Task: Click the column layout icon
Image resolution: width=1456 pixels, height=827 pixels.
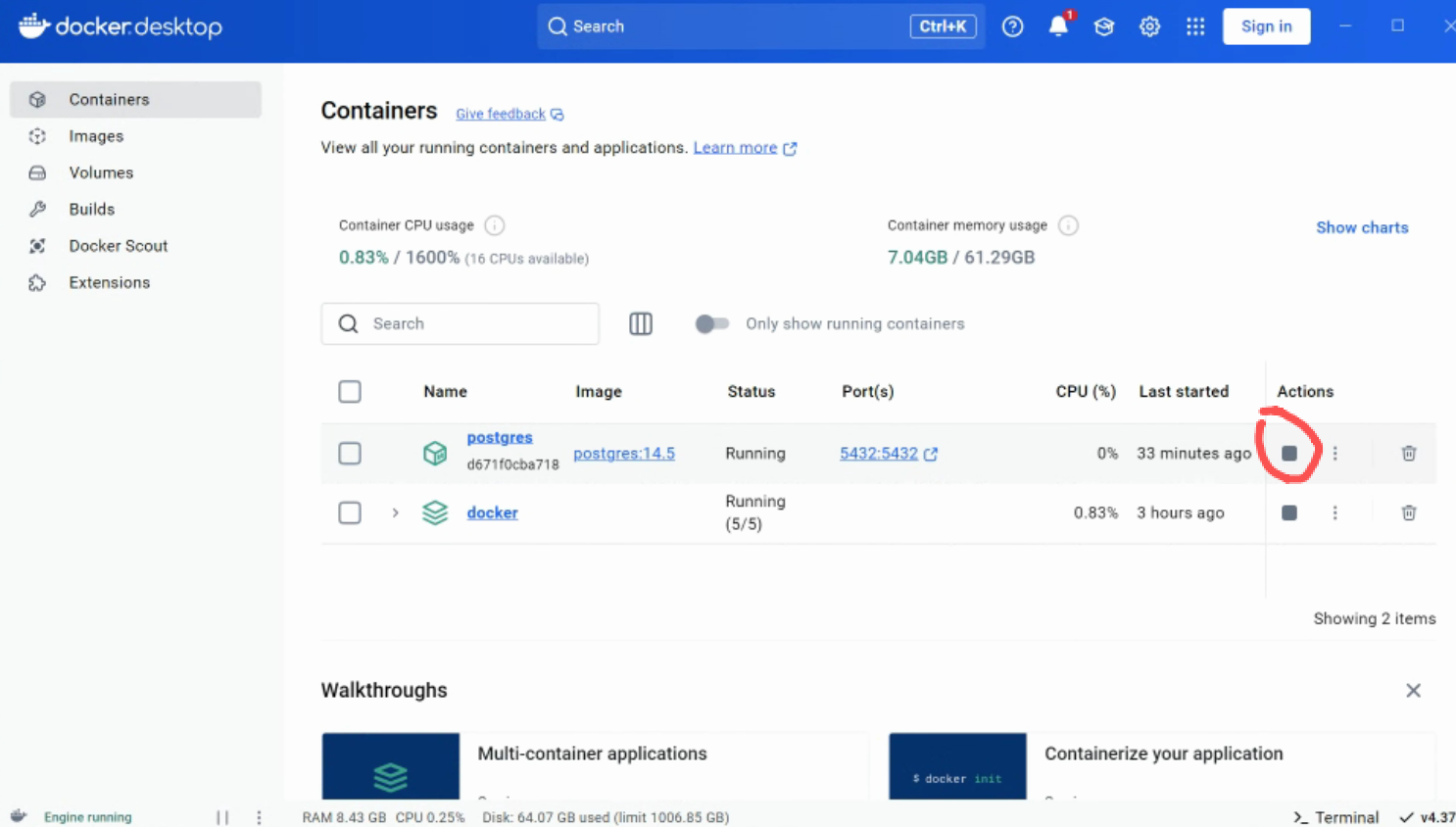Action: 641,323
